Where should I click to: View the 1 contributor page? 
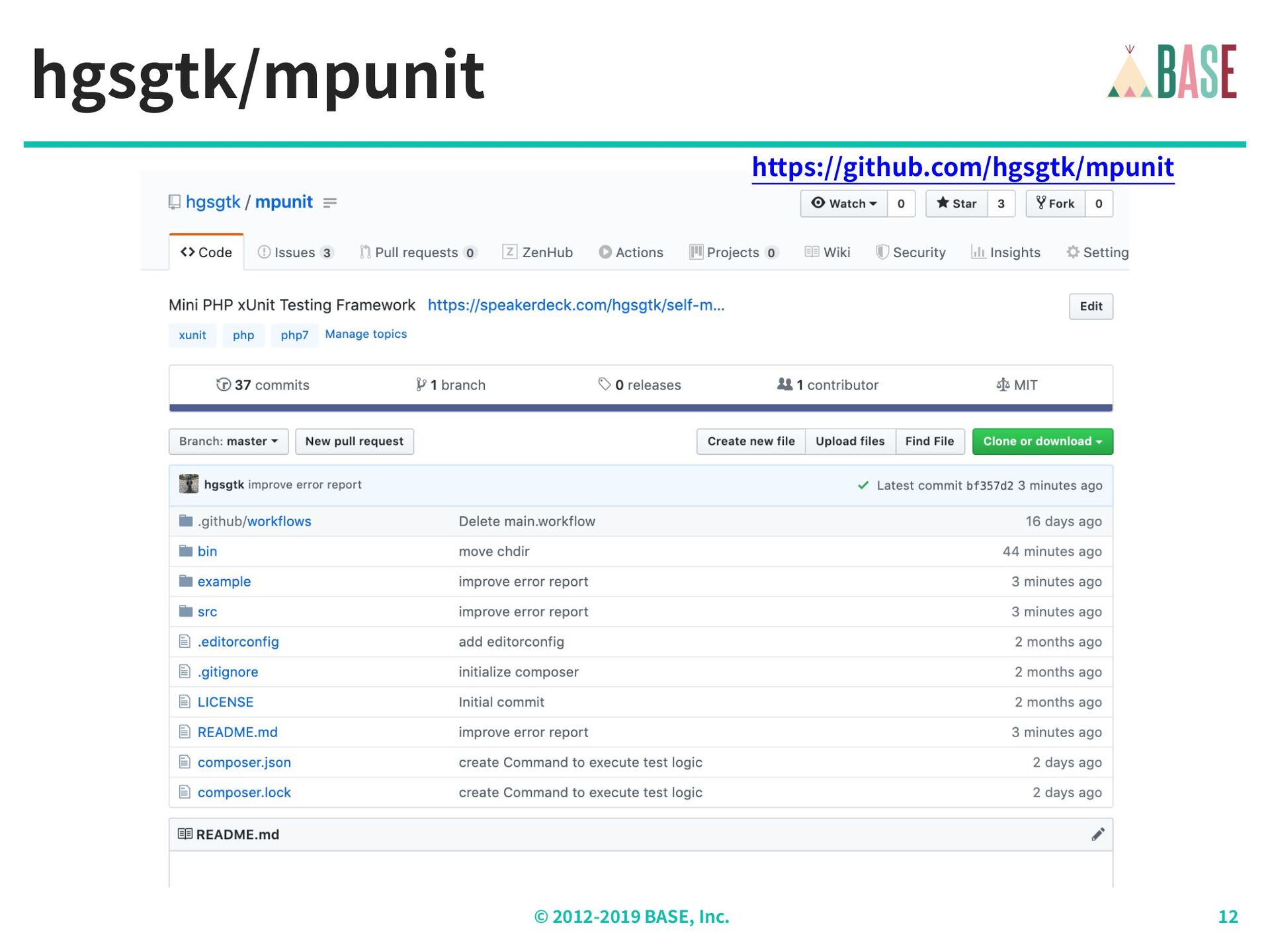coord(827,385)
